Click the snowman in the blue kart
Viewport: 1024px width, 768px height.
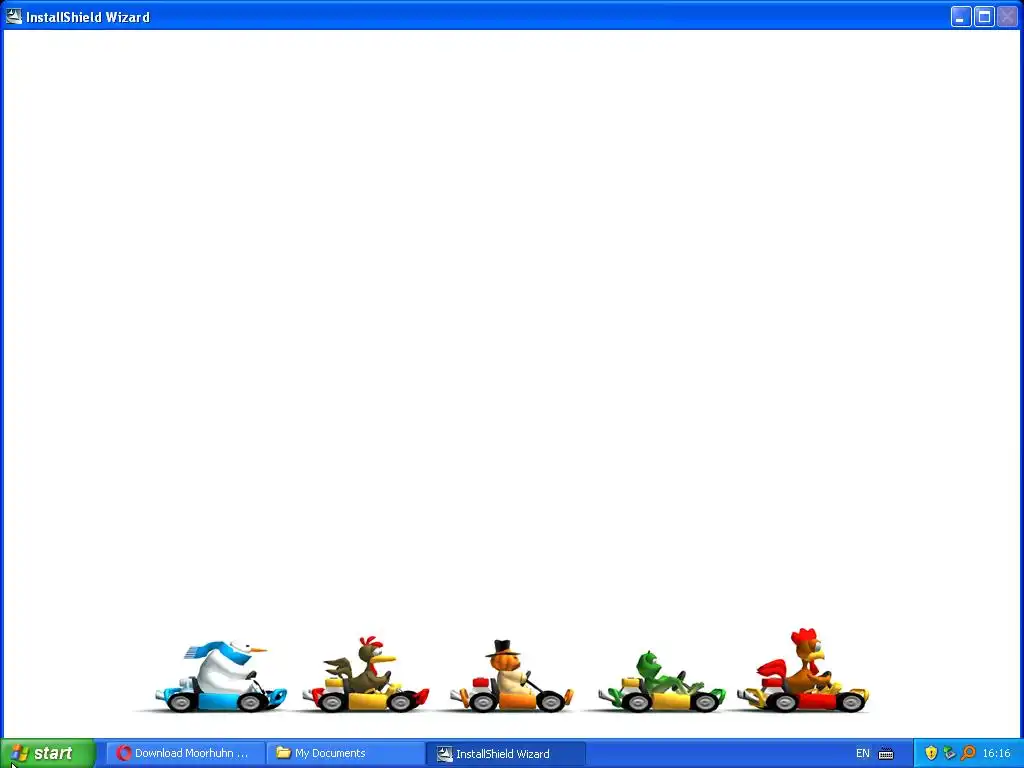pyautogui.click(x=221, y=677)
